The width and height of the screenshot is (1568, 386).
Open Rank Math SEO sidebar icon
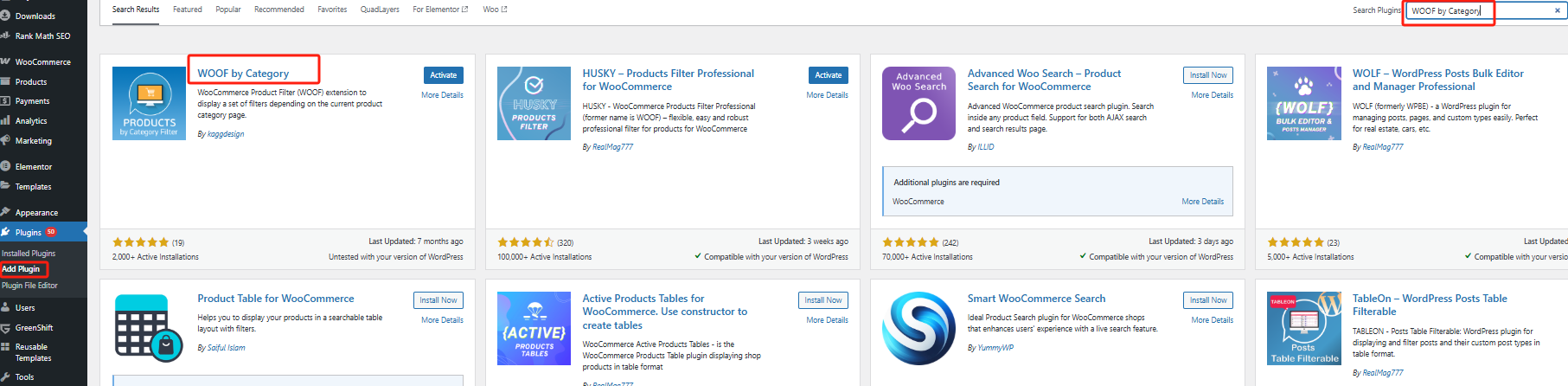click(x=5, y=35)
